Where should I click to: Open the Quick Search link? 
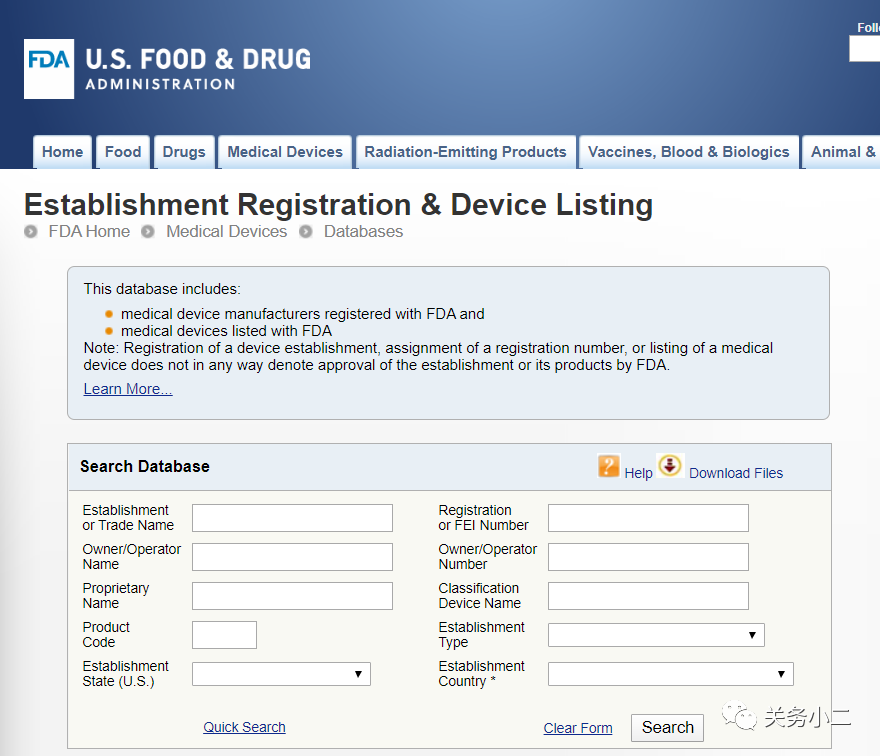pos(245,727)
